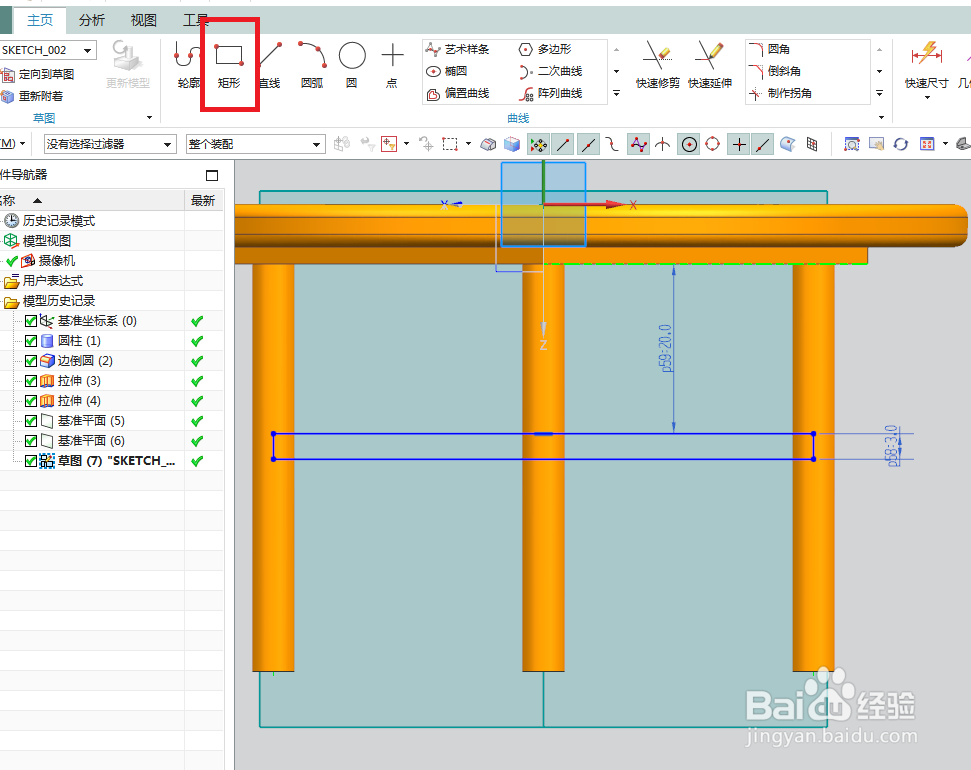Toggle enable snap point icon
This screenshot has width=971, height=770.
point(538,144)
